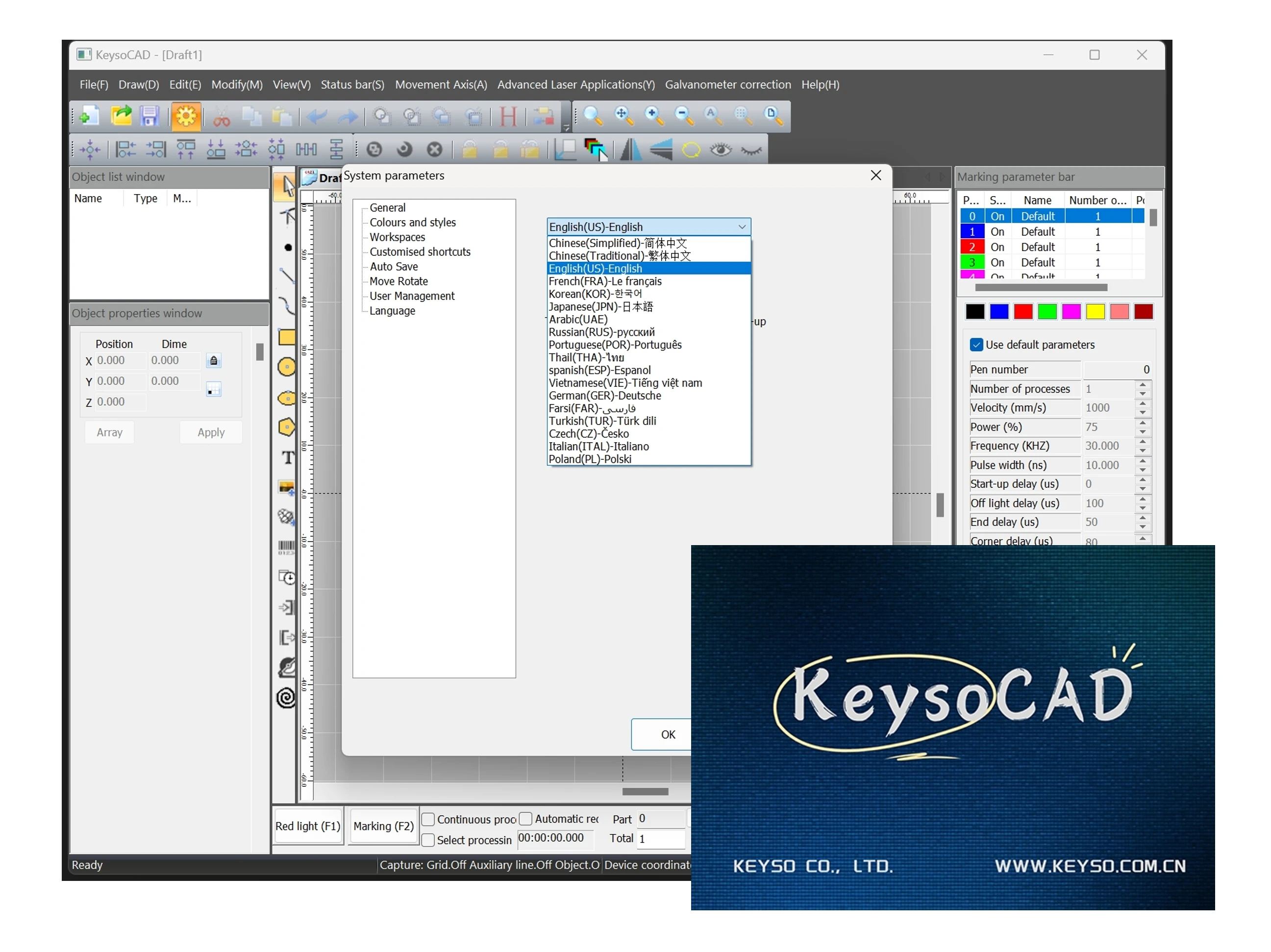
Task: Pick Japanese(JPN) option in language list
Action: [600, 307]
